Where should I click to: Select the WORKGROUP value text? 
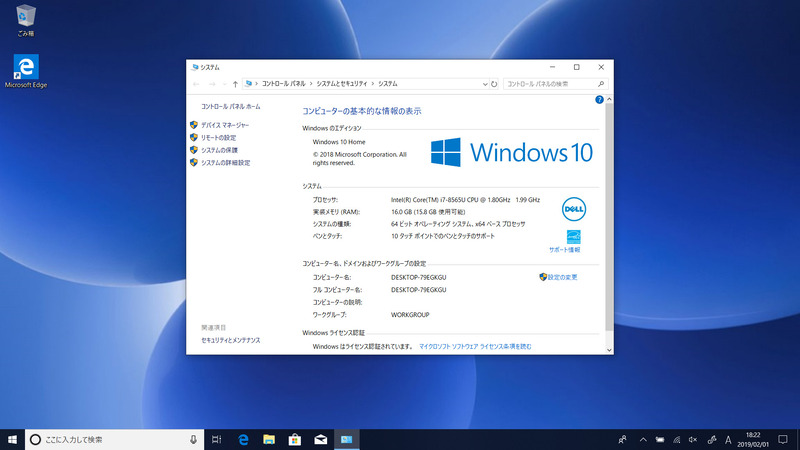(410, 315)
